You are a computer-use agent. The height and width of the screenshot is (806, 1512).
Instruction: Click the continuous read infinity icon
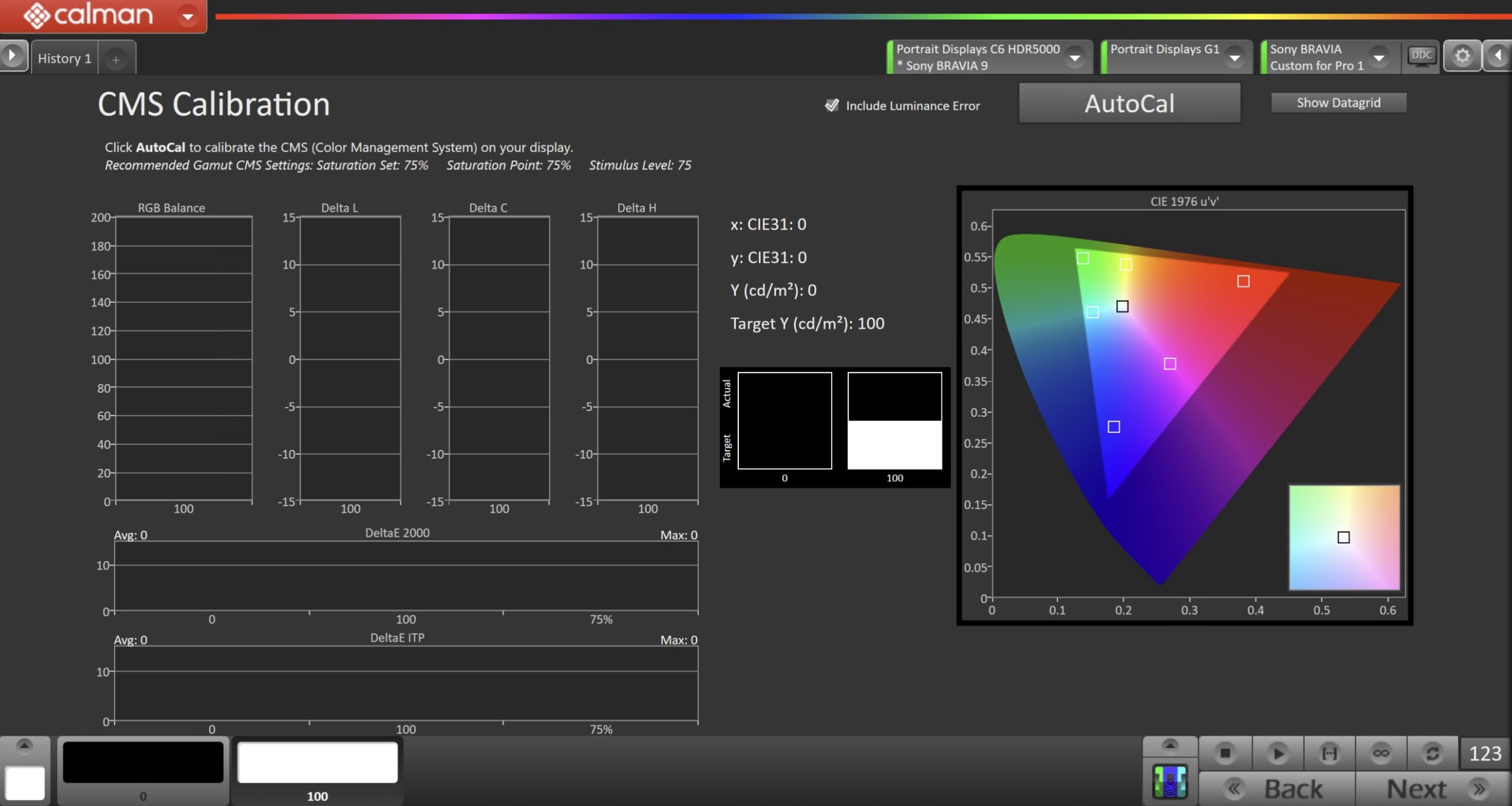pos(1381,753)
